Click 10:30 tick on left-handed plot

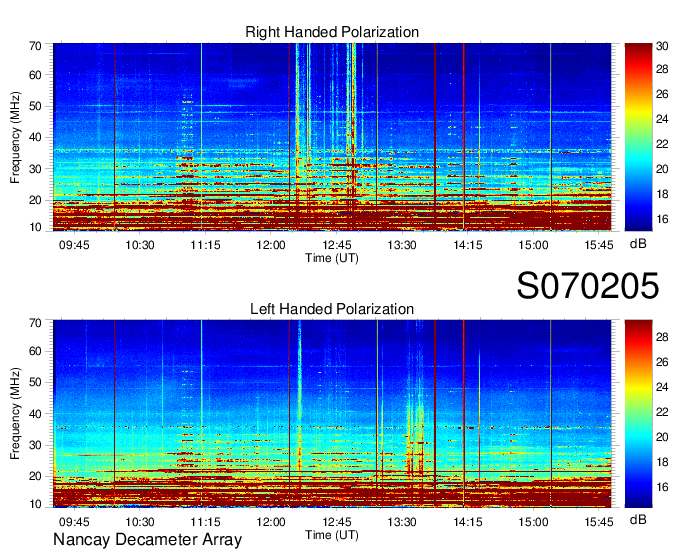(x=140, y=522)
